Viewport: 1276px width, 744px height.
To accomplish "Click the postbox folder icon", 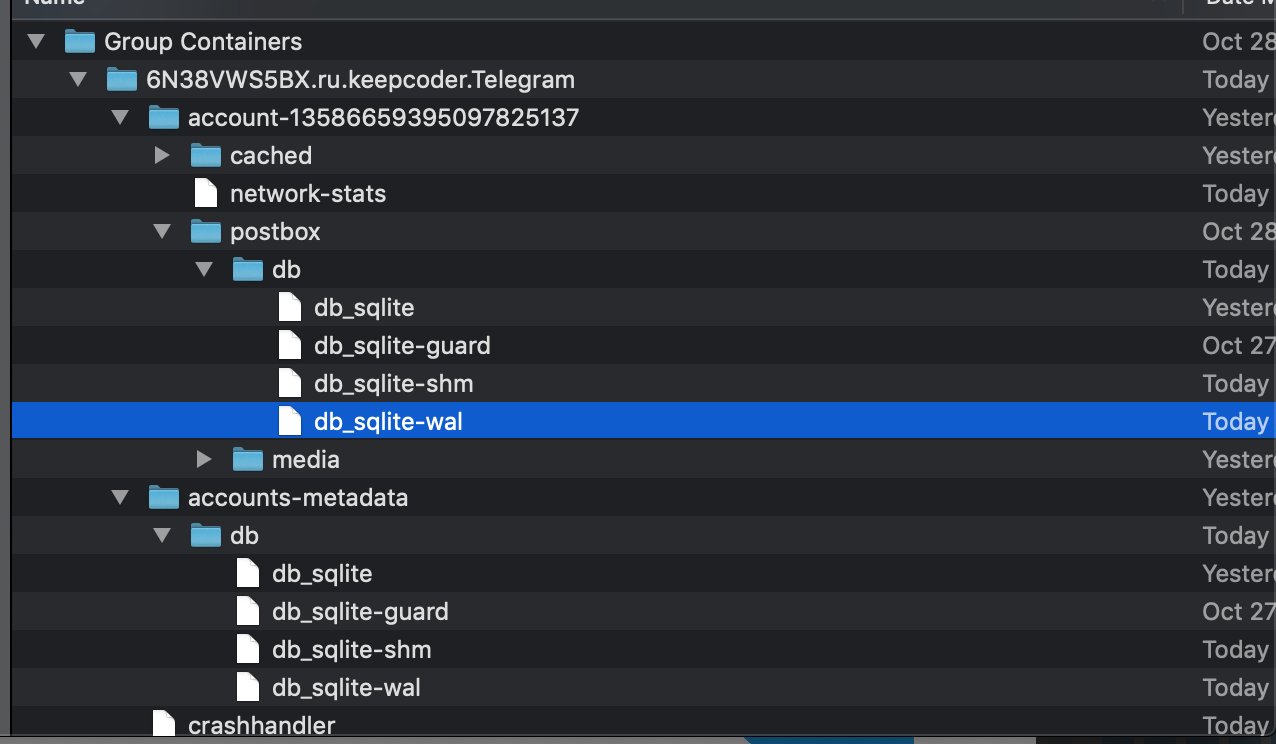I will [205, 231].
